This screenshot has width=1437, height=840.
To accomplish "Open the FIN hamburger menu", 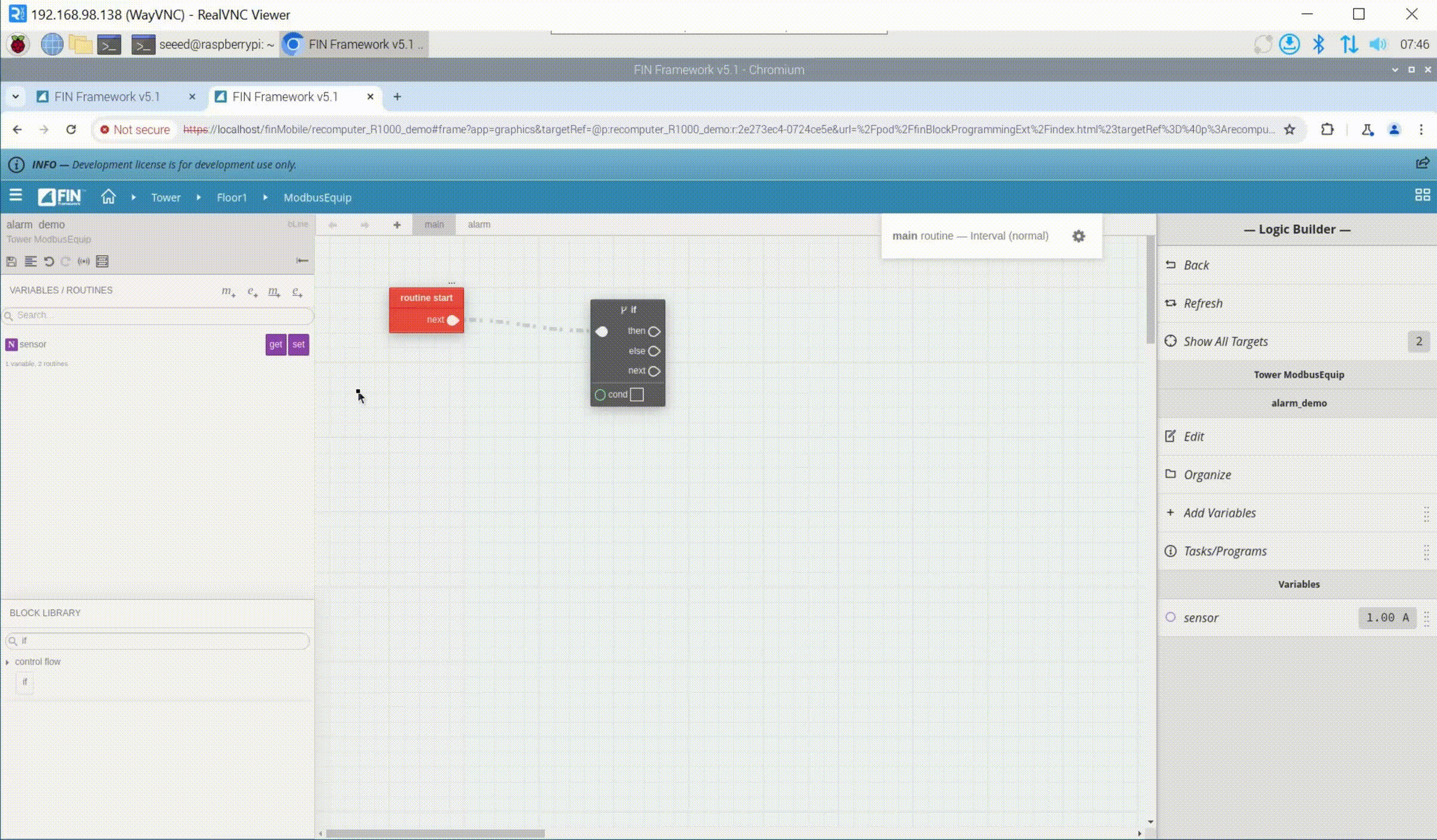I will tap(16, 196).
